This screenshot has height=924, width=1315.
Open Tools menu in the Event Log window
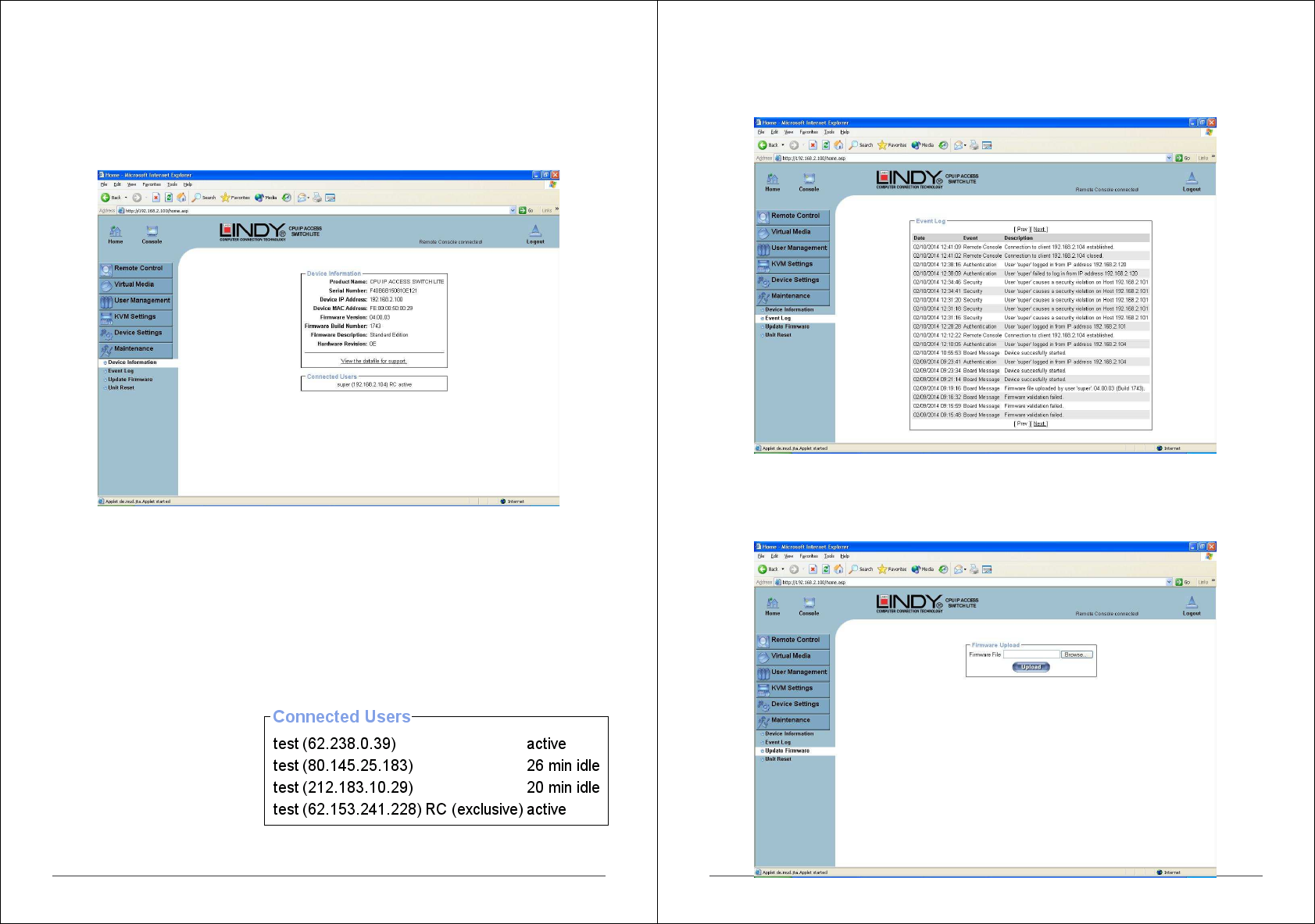coord(829,132)
